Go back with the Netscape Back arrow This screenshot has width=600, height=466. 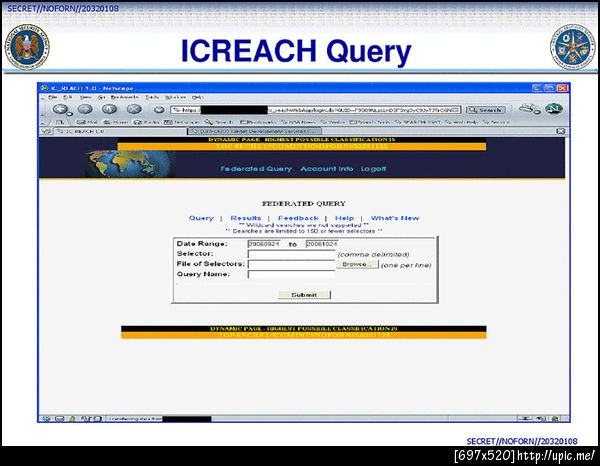point(61,109)
